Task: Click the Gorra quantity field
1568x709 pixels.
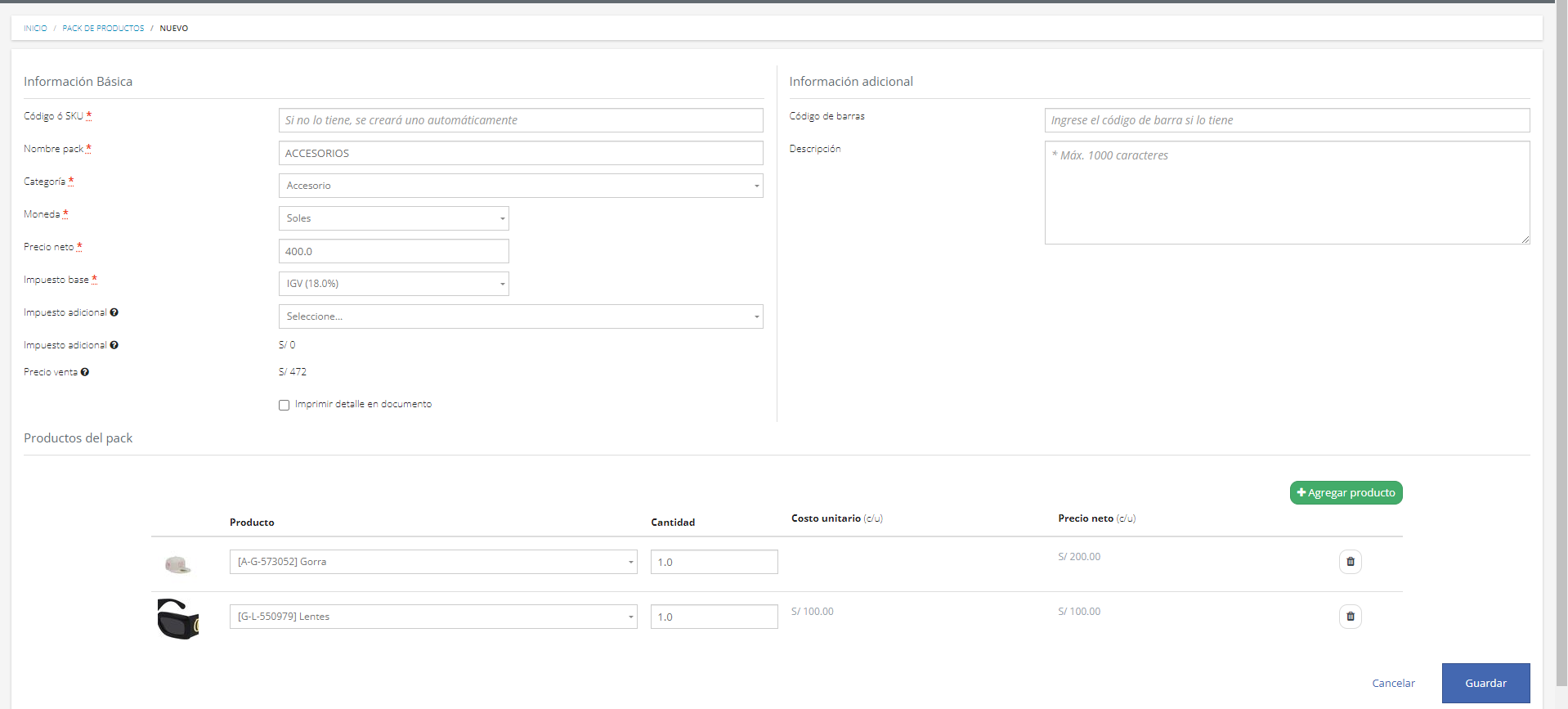Action: pos(714,562)
